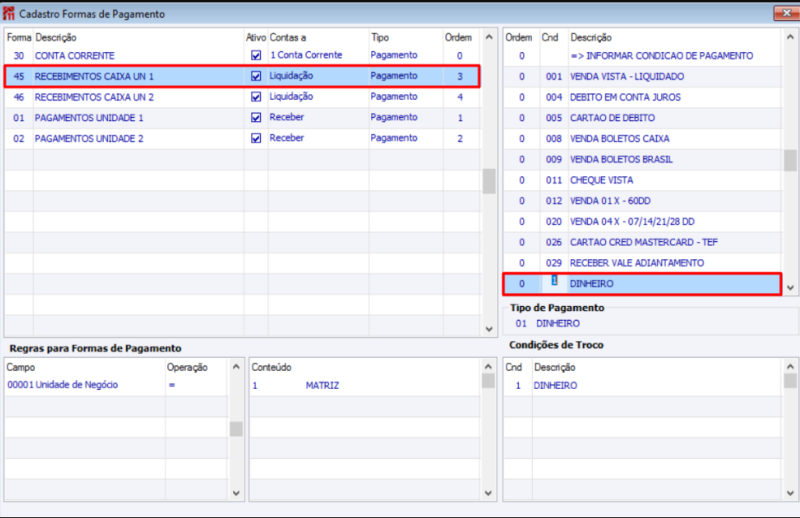The image size is (800, 518).
Task: Click Cnd input cell in highlighted DINHEIRO row
Action: point(554,283)
